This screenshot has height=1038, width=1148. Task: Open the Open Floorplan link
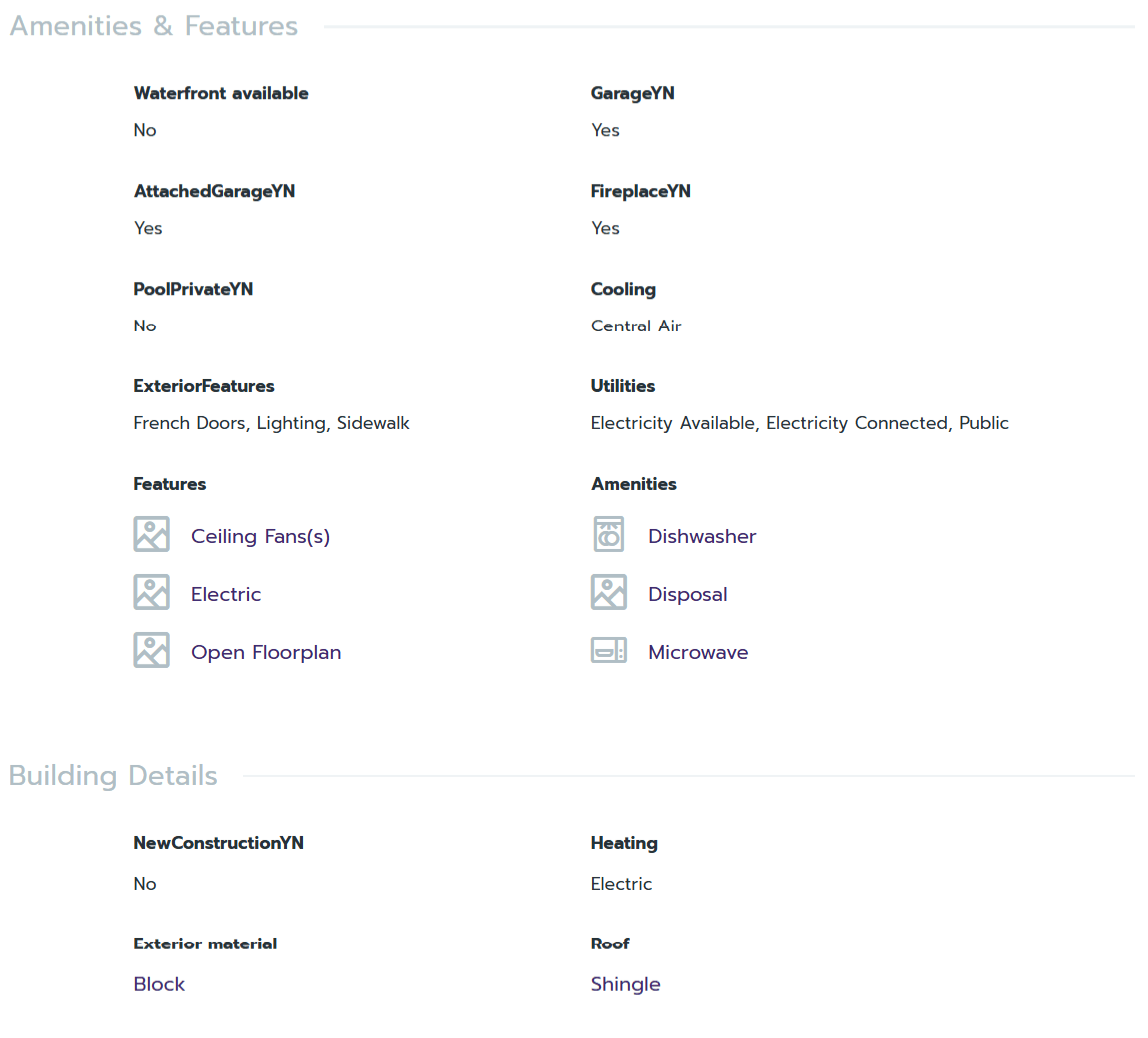pyautogui.click(x=266, y=653)
